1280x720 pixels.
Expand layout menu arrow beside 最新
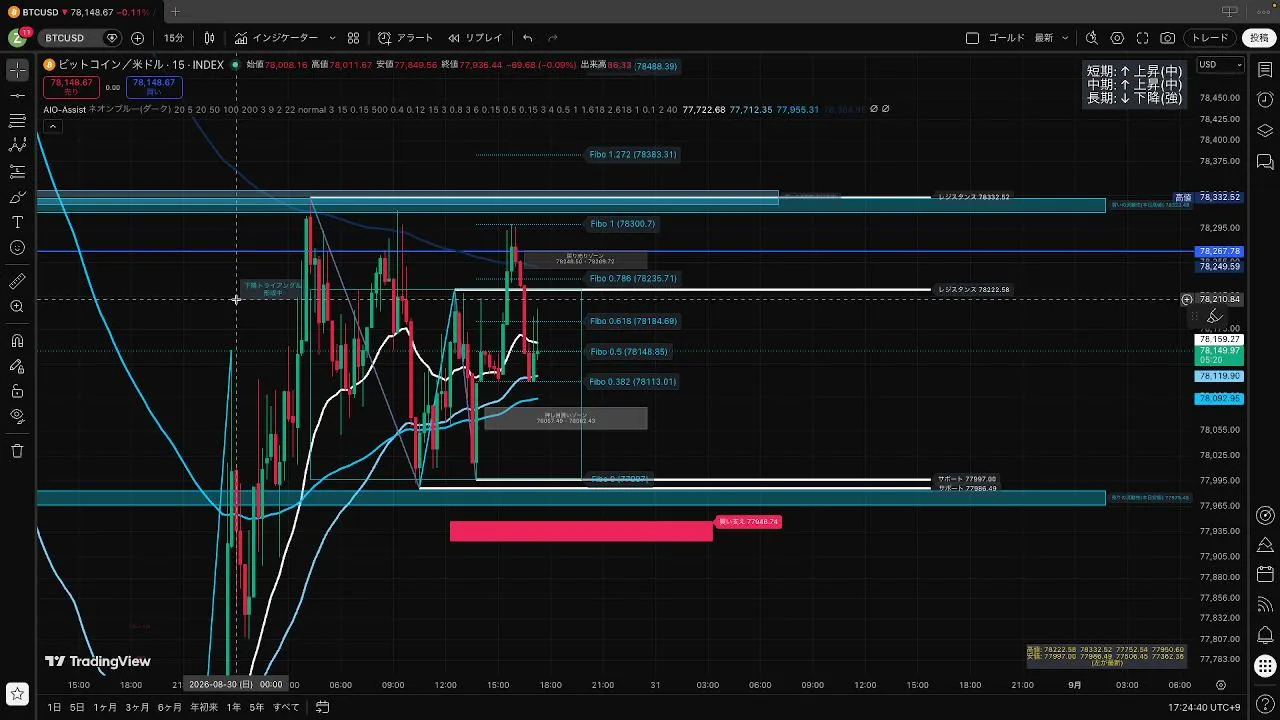1065,38
